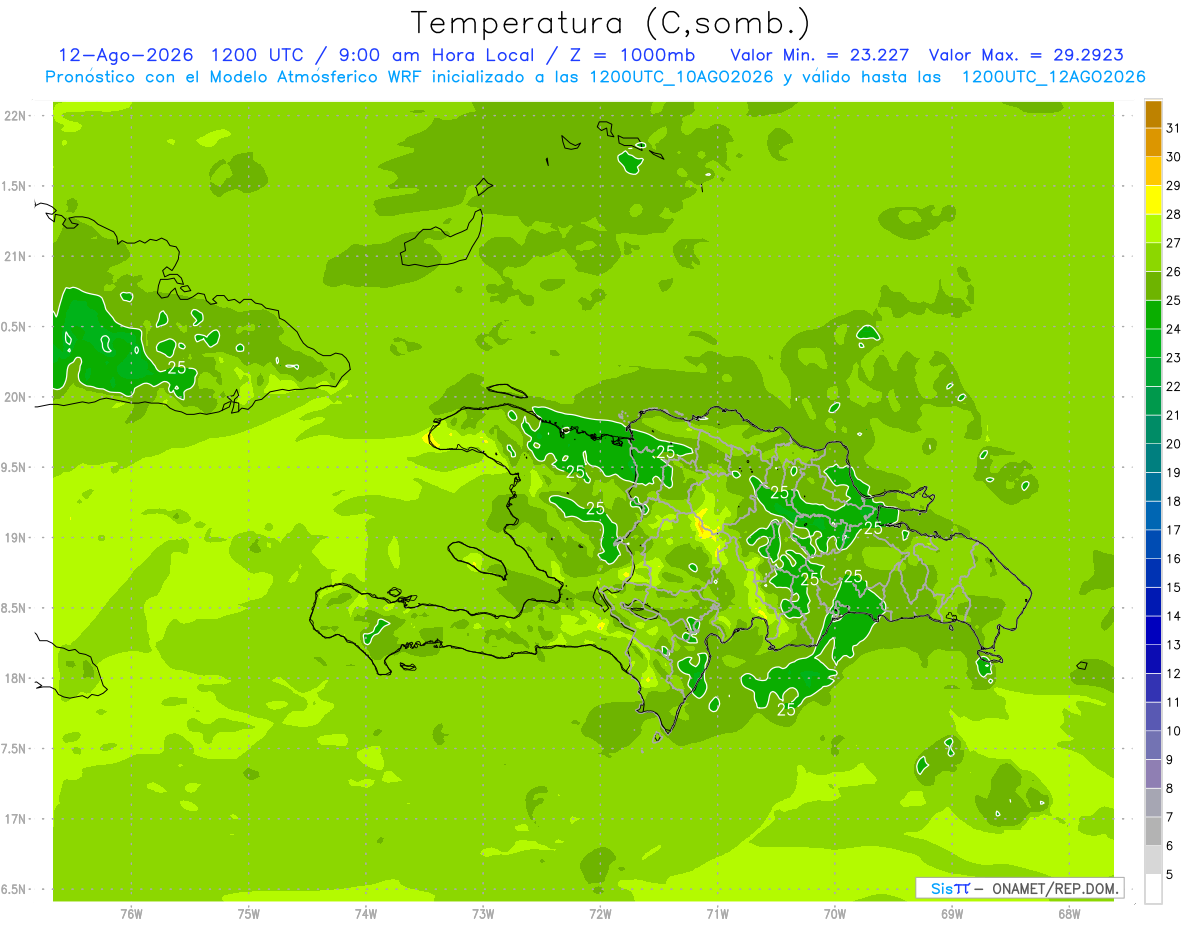Click the 20N latitude axis label
Screen dimensions: 1200x927
pos(15,397)
